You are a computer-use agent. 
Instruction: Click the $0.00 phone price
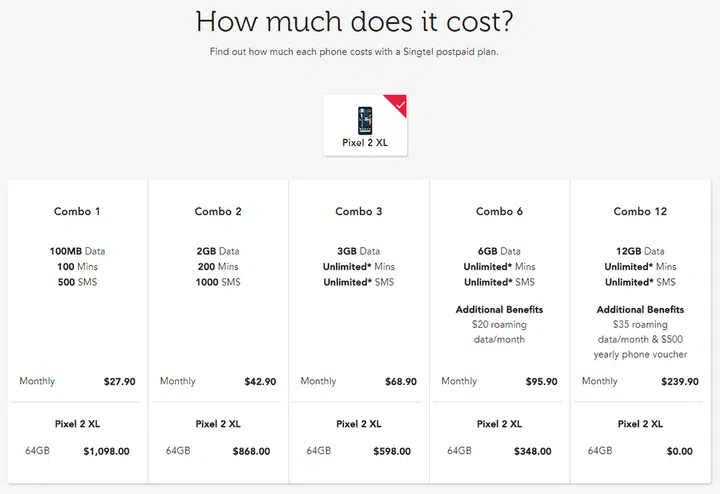679,452
